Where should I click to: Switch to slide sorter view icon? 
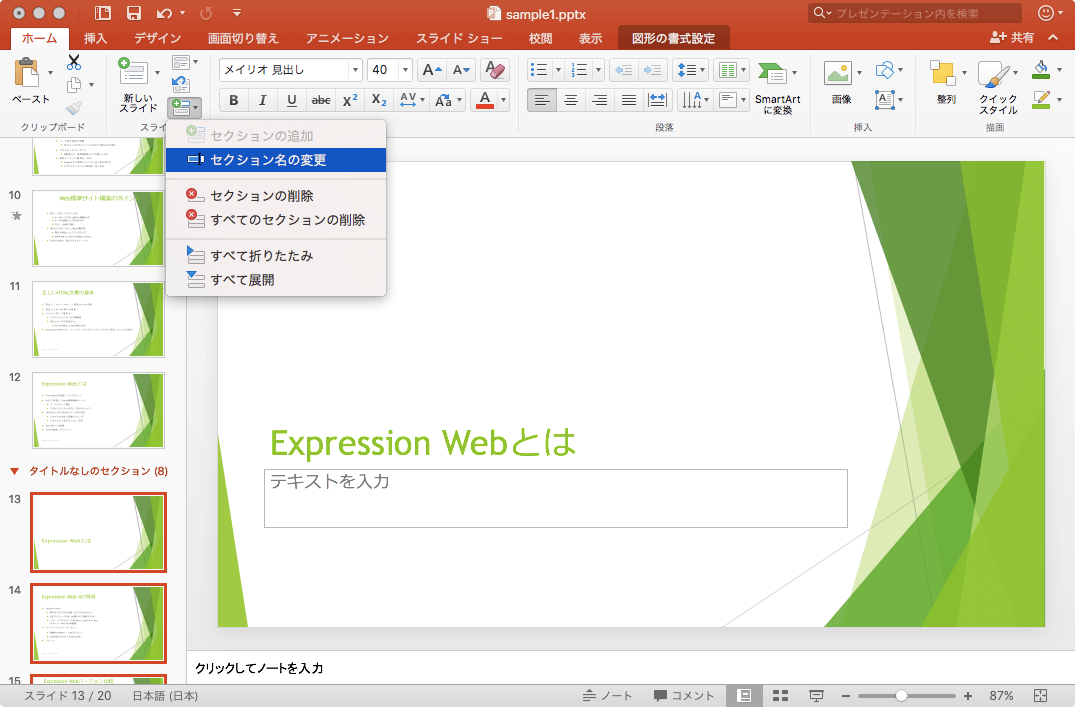point(780,695)
